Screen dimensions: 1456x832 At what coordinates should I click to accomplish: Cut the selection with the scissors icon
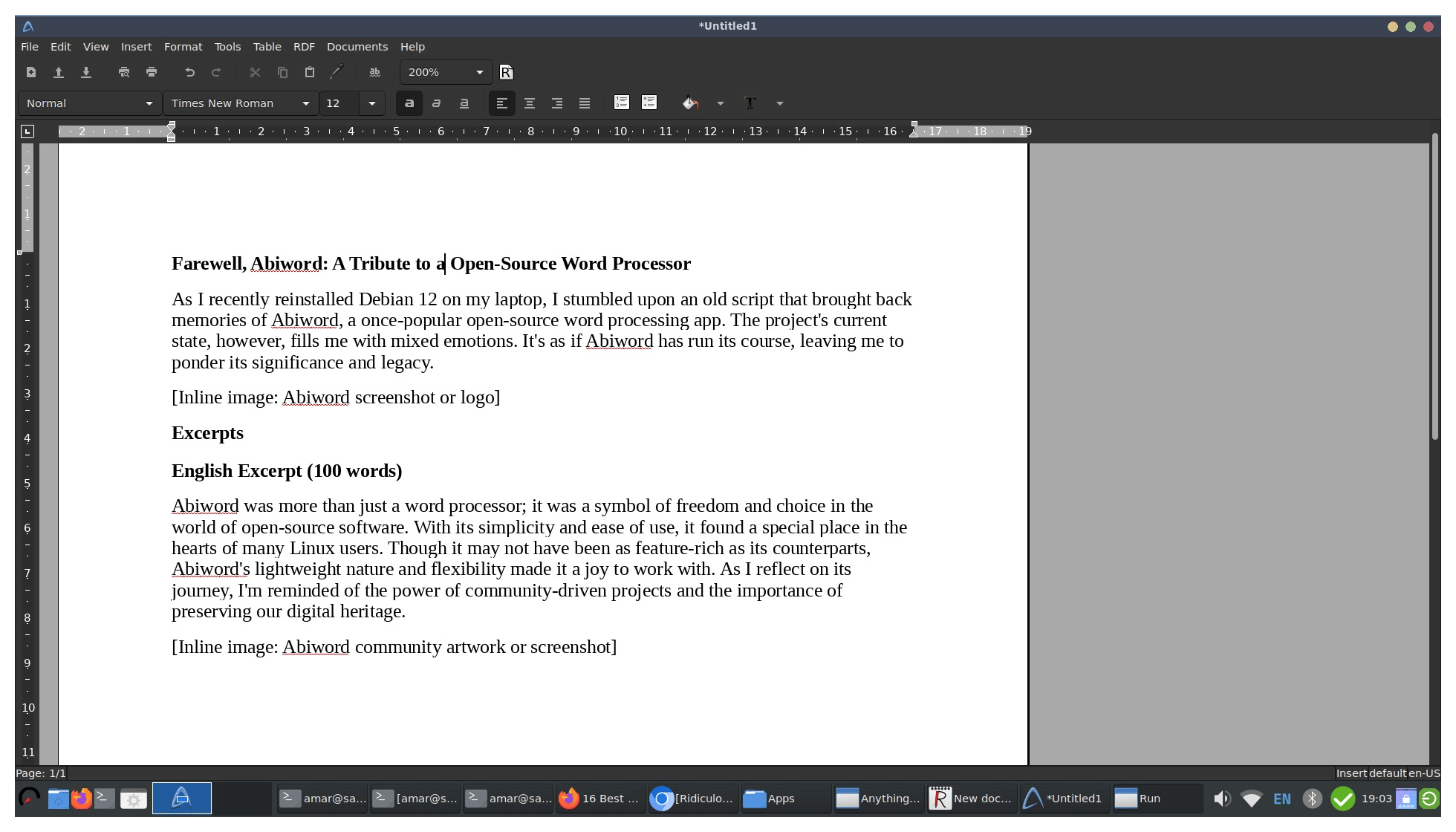255,72
